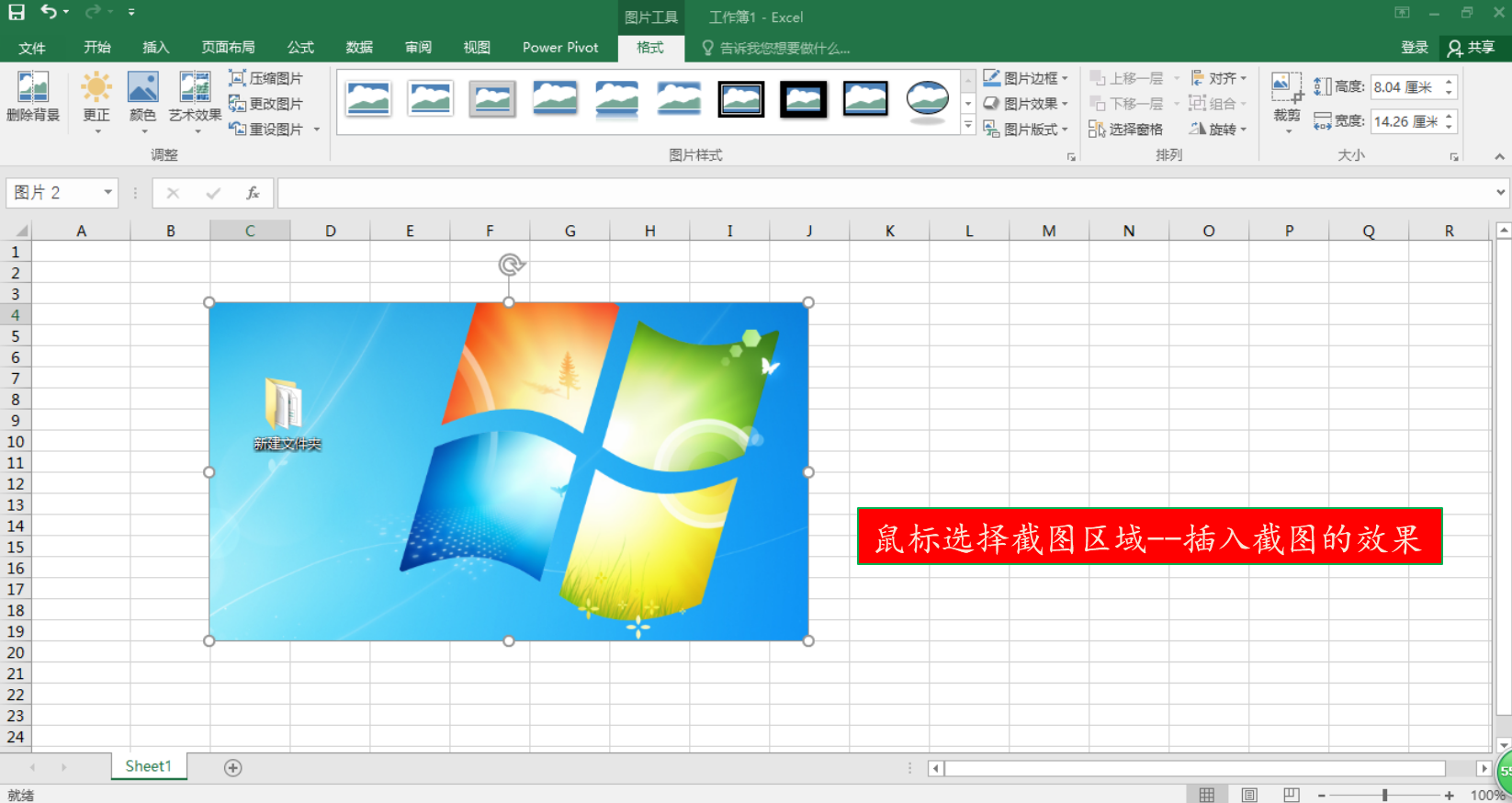The width and height of the screenshot is (1512, 803).
Task: Open the 公式 ribbon tab
Action: 300,48
